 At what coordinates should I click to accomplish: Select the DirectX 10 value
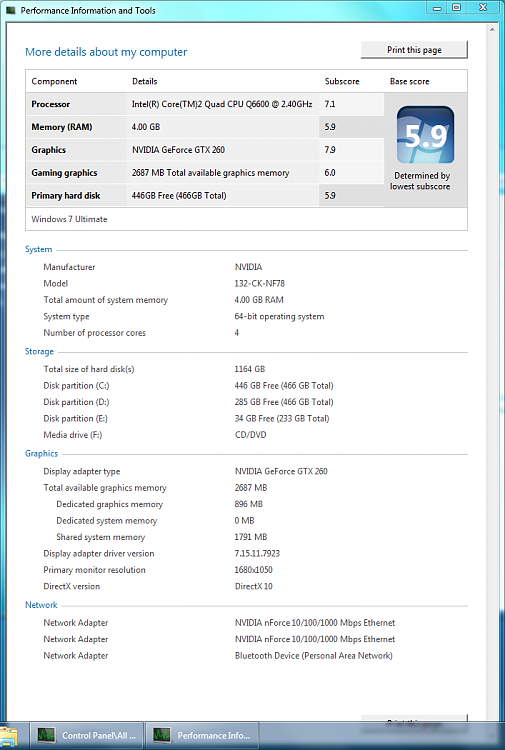click(x=253, y=586)
